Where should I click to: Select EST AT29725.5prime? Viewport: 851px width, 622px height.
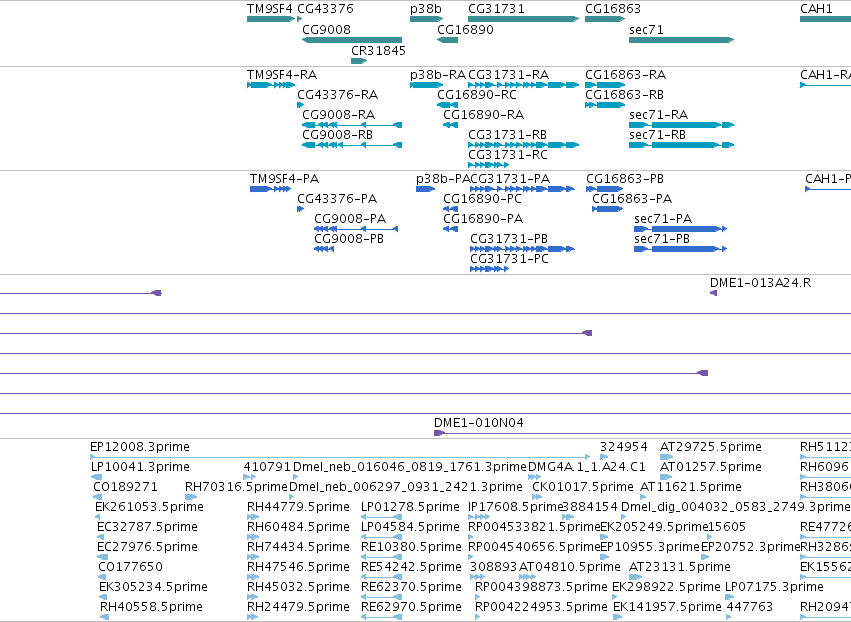[666, 457]
